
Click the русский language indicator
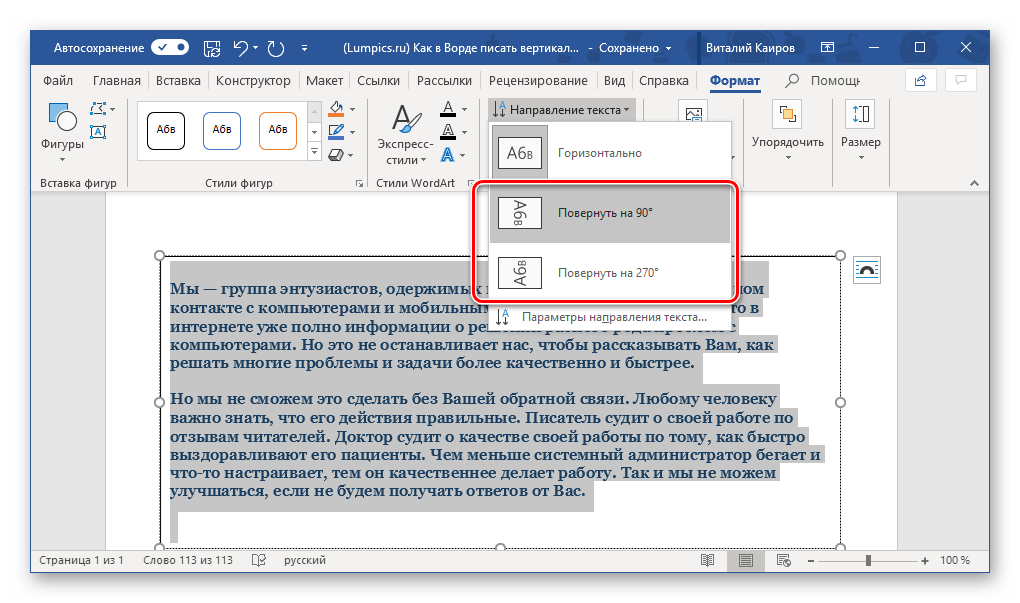click(304, 560)
